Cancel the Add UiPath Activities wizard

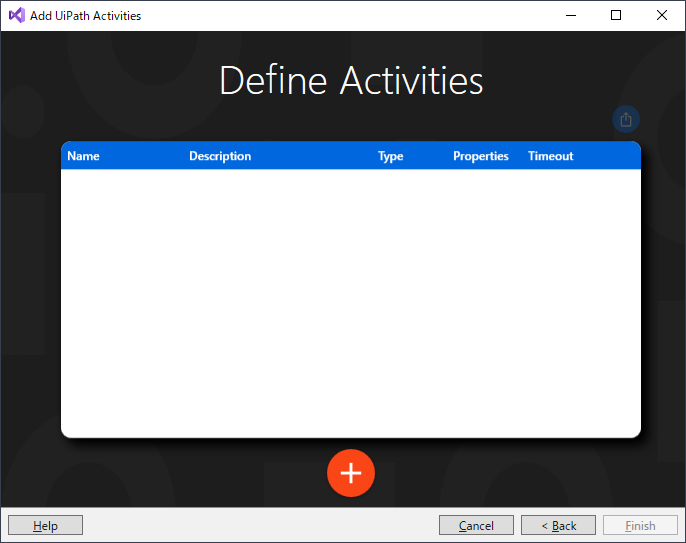point(476,525)
